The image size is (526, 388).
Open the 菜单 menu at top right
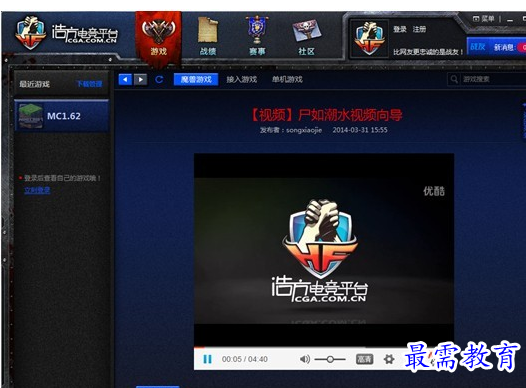tap(484, 19)
